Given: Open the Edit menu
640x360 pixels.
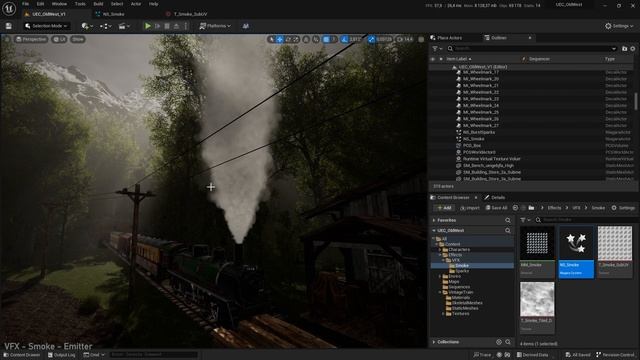Looking at the screenshot, I should pyautogui.click(x=40, y=4).
